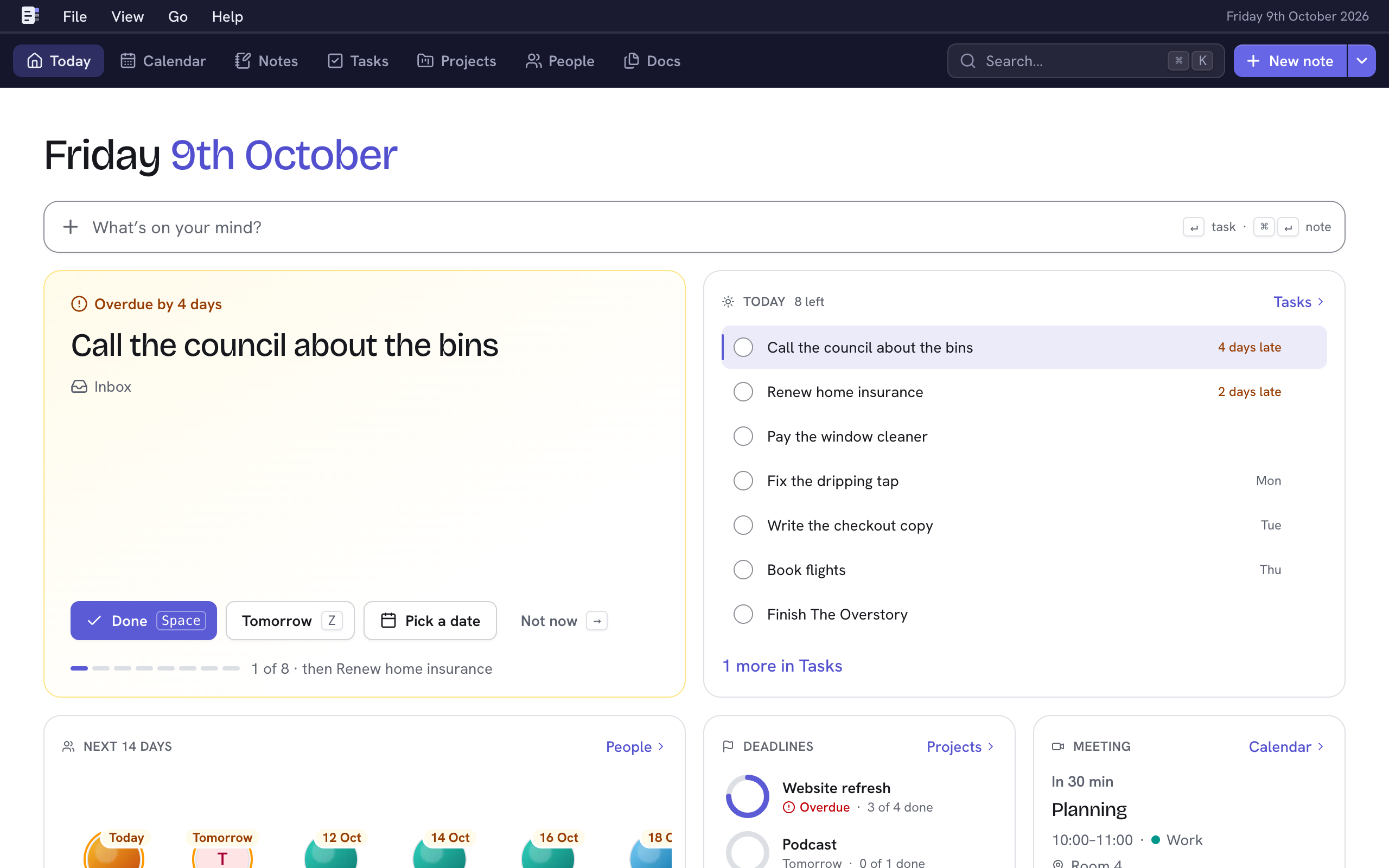The height and width of the screenshot is (868, 1389).
Task: Click Not now to skip task
Action: click(x=564, y=621)
